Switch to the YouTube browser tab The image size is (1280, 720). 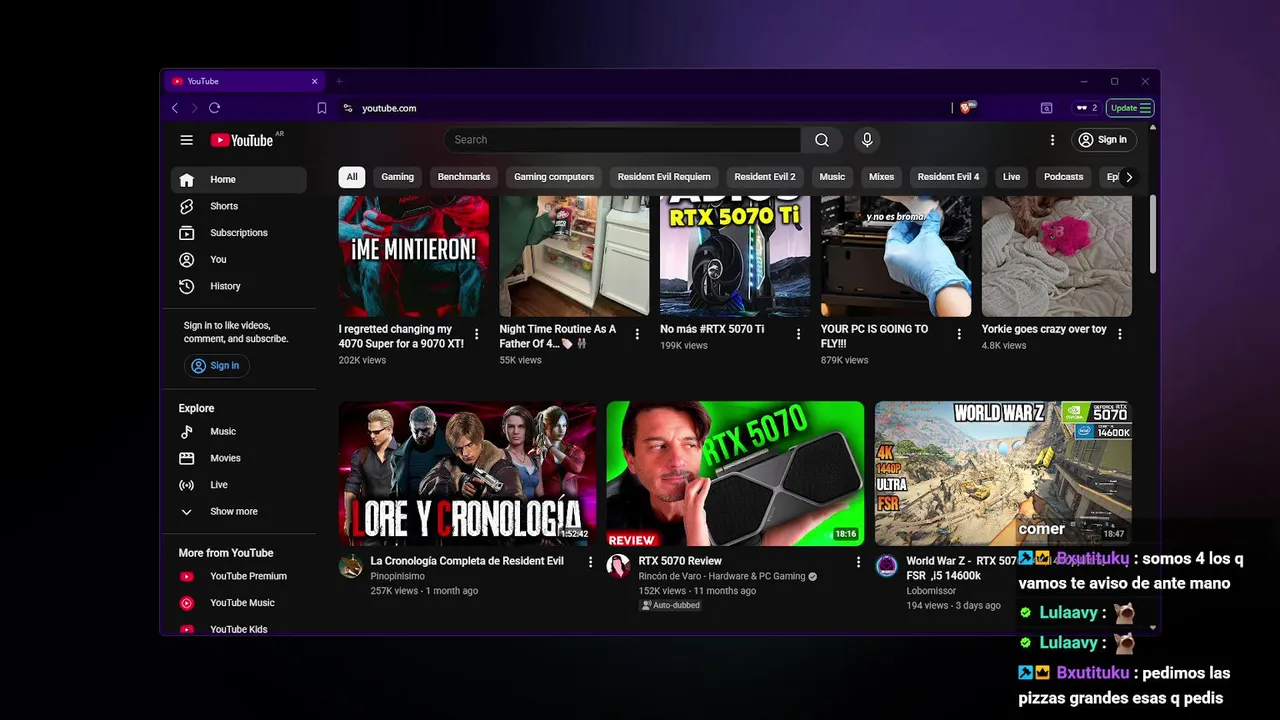point(243,81)
